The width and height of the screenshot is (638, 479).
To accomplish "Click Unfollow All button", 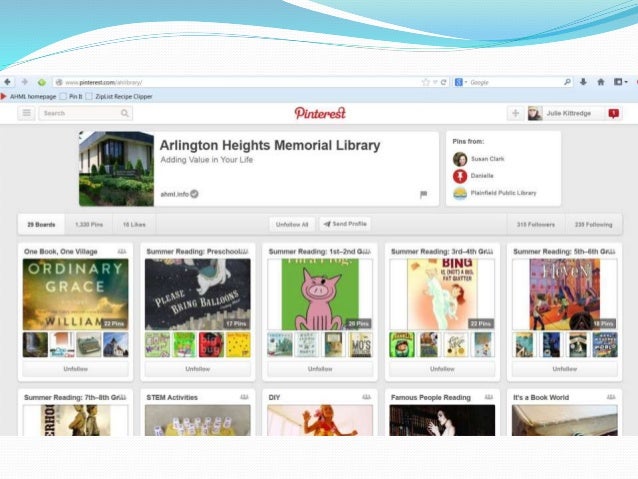I will (292, 224).
